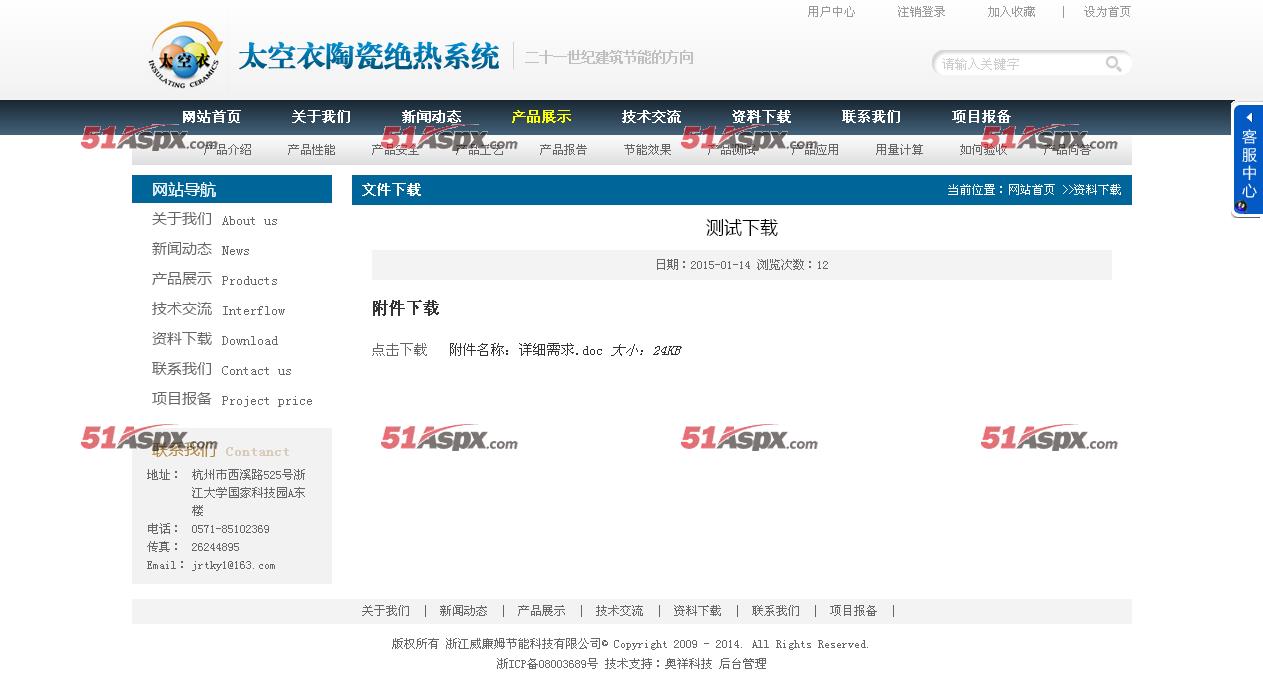1263x674 pixels.
Task: Click the 文件下载 panel header
Action: [391, 190]
